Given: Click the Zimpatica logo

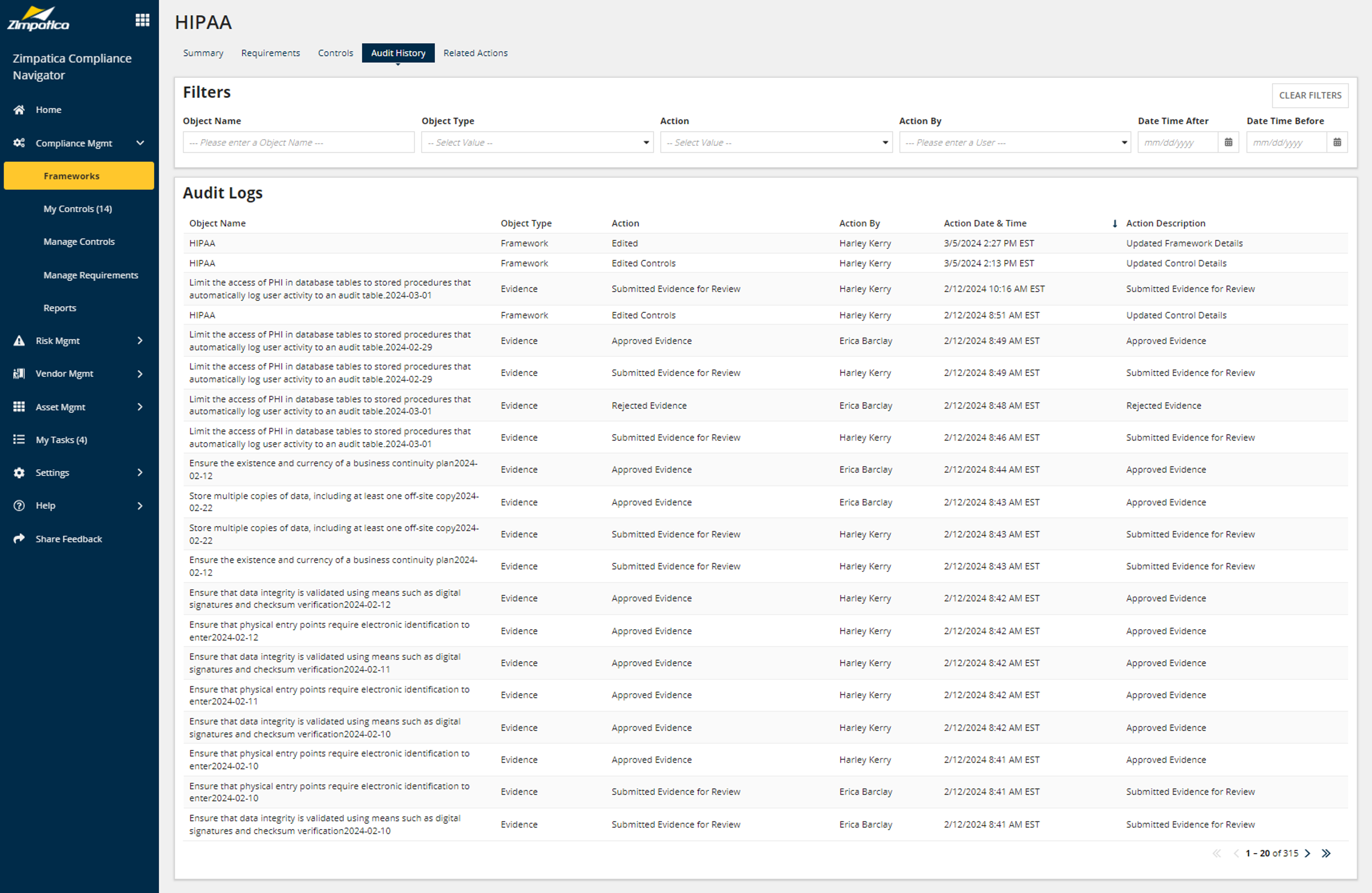Looking at the screenshot, I should click(38, 19).
